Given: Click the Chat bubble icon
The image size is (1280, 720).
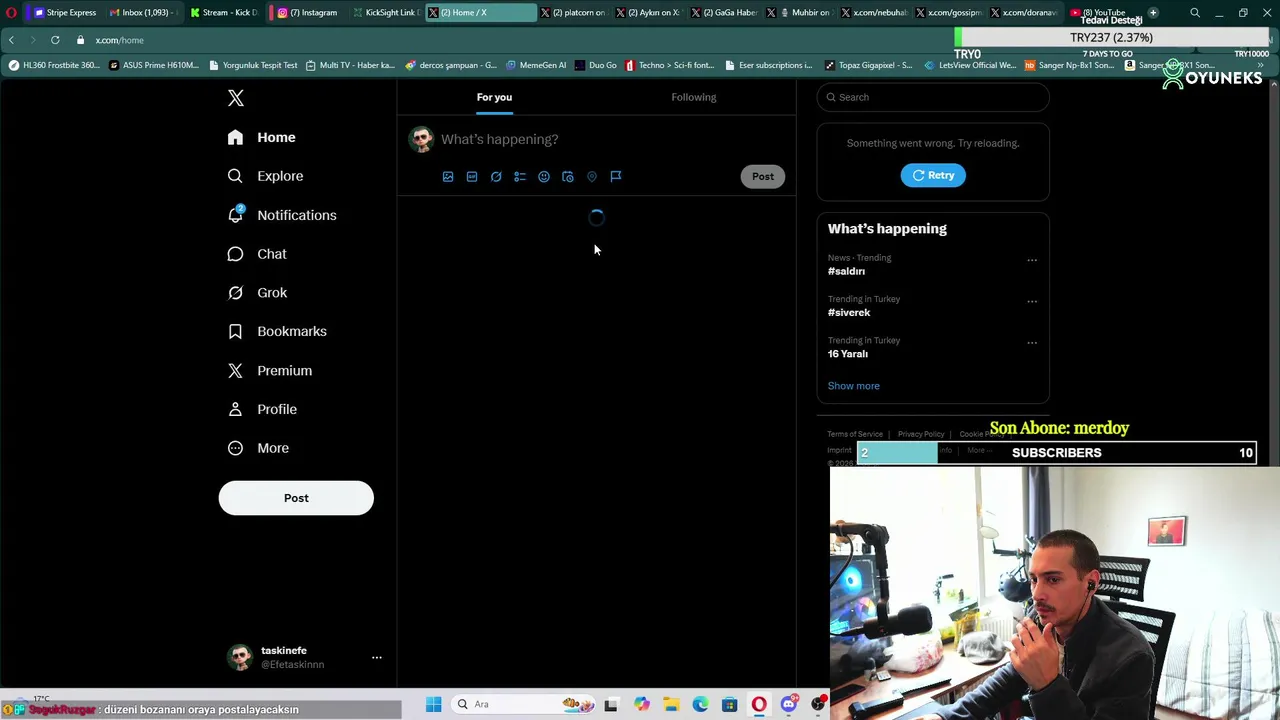Looking at the screenshot, I should (235, 254).
